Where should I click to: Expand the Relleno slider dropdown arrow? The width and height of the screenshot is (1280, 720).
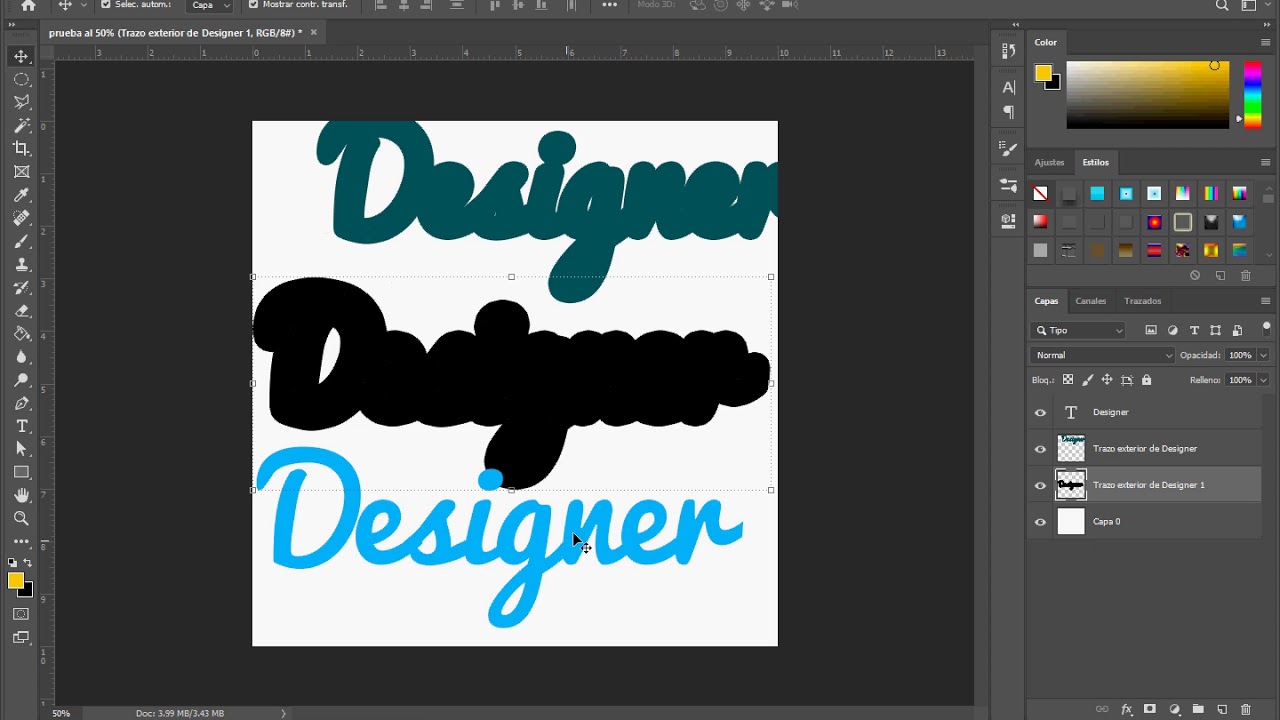click(x=1263, y=380)
